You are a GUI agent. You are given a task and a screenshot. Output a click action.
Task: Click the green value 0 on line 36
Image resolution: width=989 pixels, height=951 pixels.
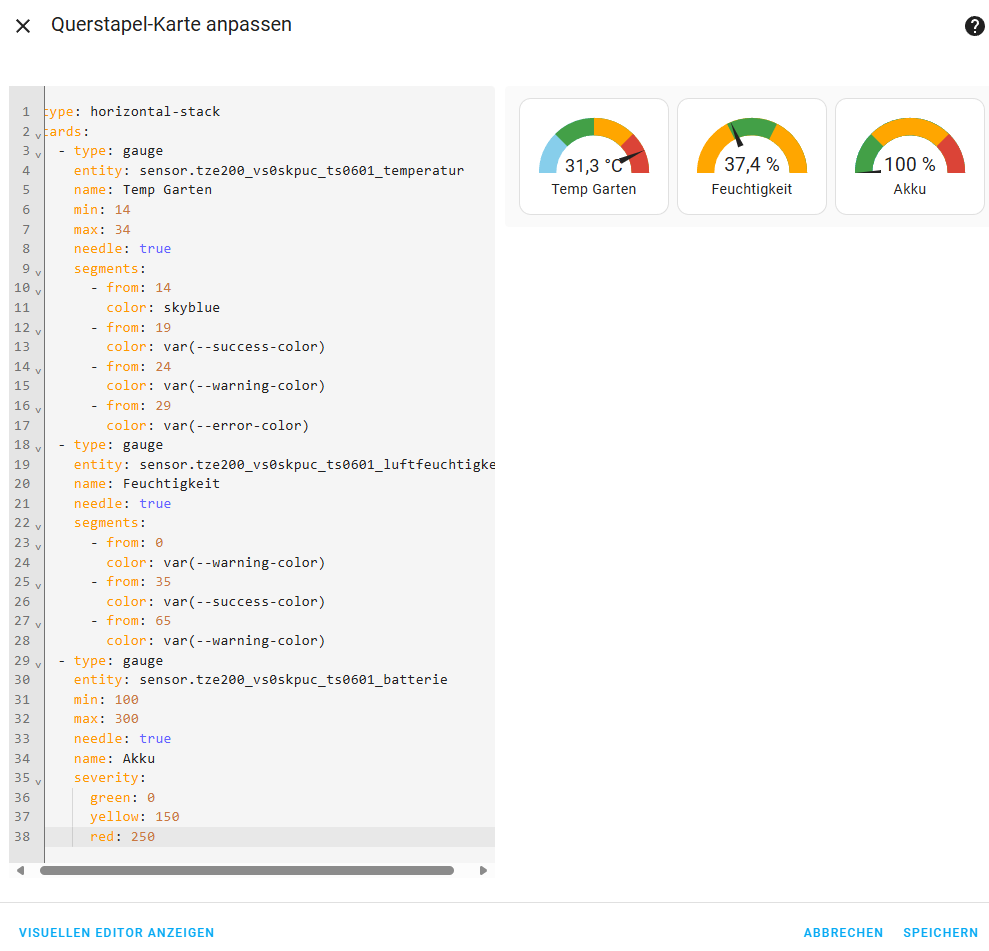pyautogui.click(x=151, y=798)
